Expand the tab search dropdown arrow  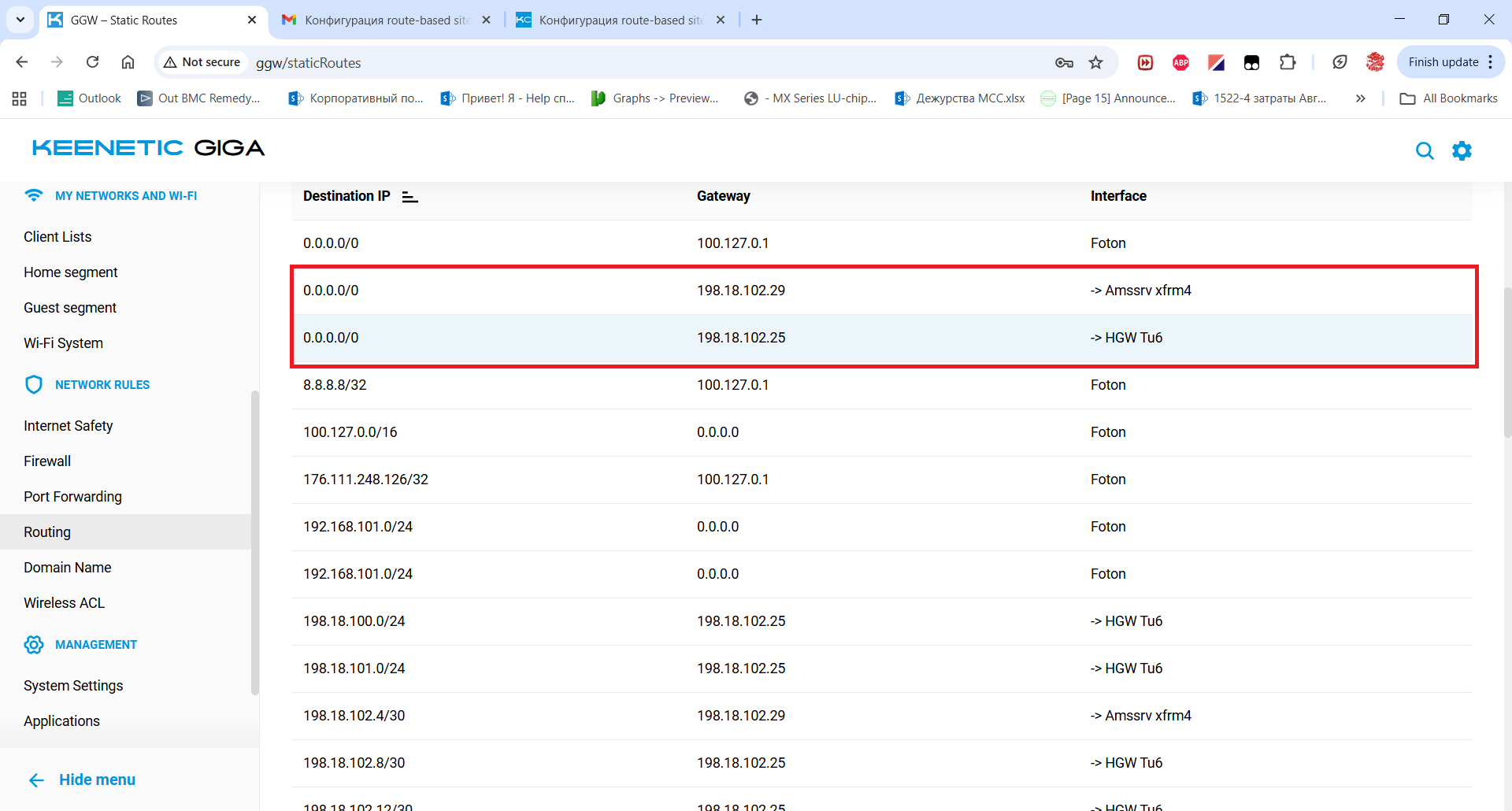(20, 20)
